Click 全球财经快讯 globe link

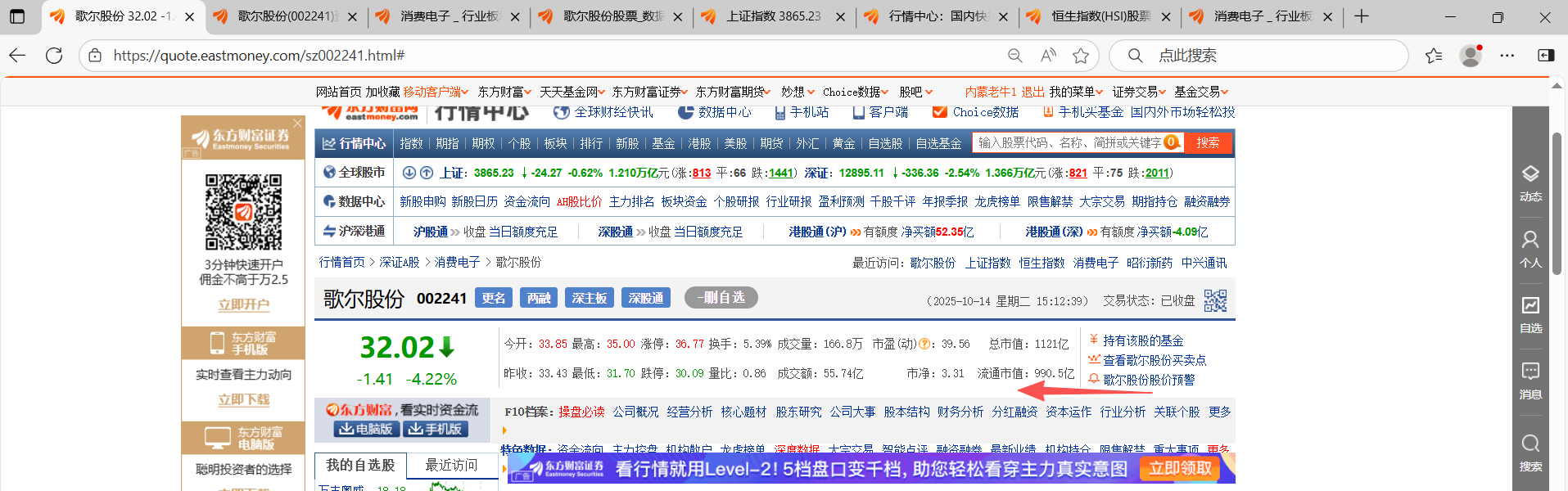click(x=603, y=112)
